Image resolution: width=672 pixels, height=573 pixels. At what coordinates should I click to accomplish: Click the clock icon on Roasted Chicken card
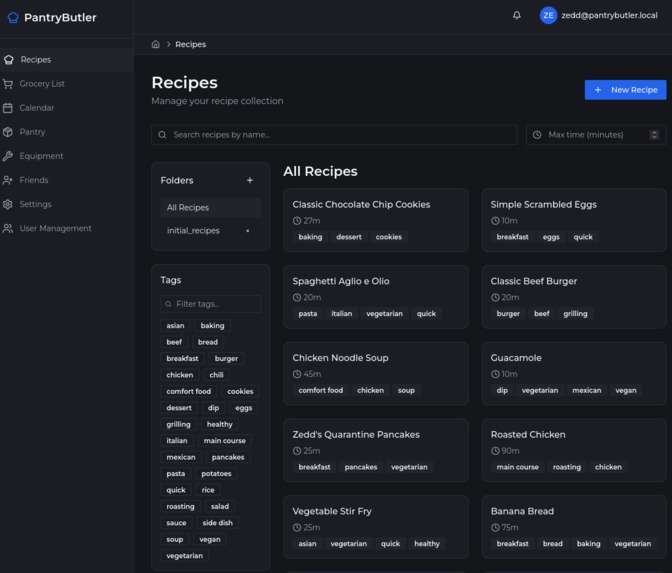[x=495, y=451]
